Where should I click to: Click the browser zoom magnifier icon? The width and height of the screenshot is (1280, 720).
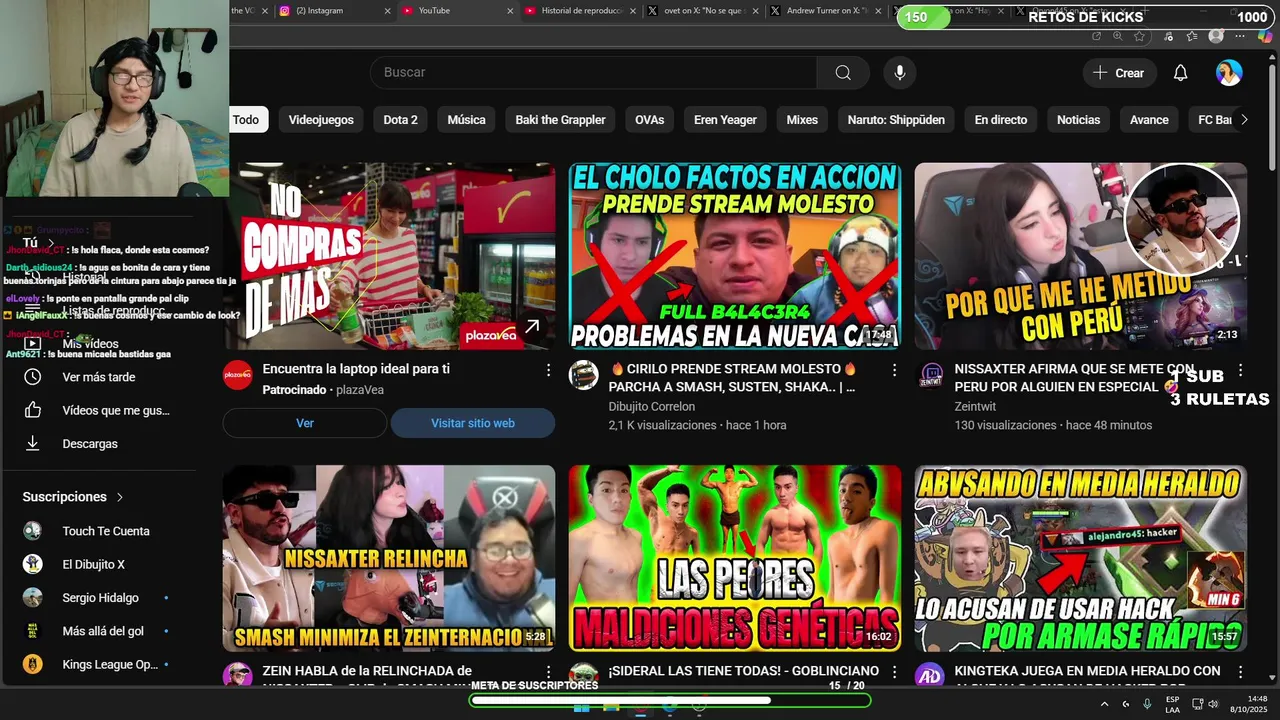point(1118,36)
